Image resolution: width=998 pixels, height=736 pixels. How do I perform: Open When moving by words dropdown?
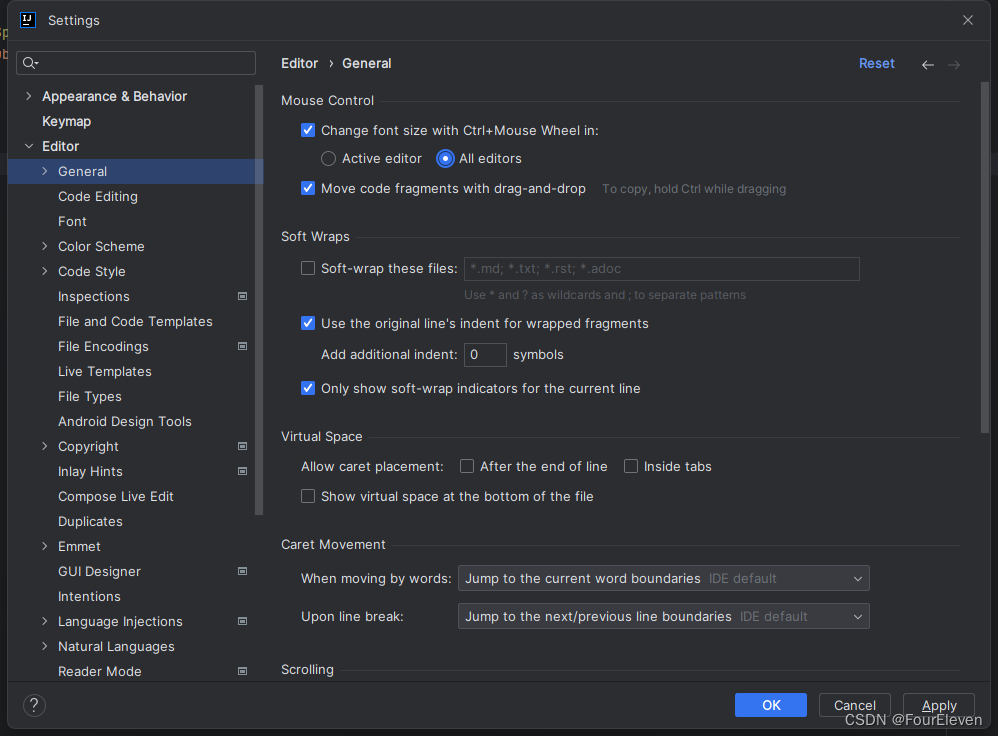pos(663,578)
